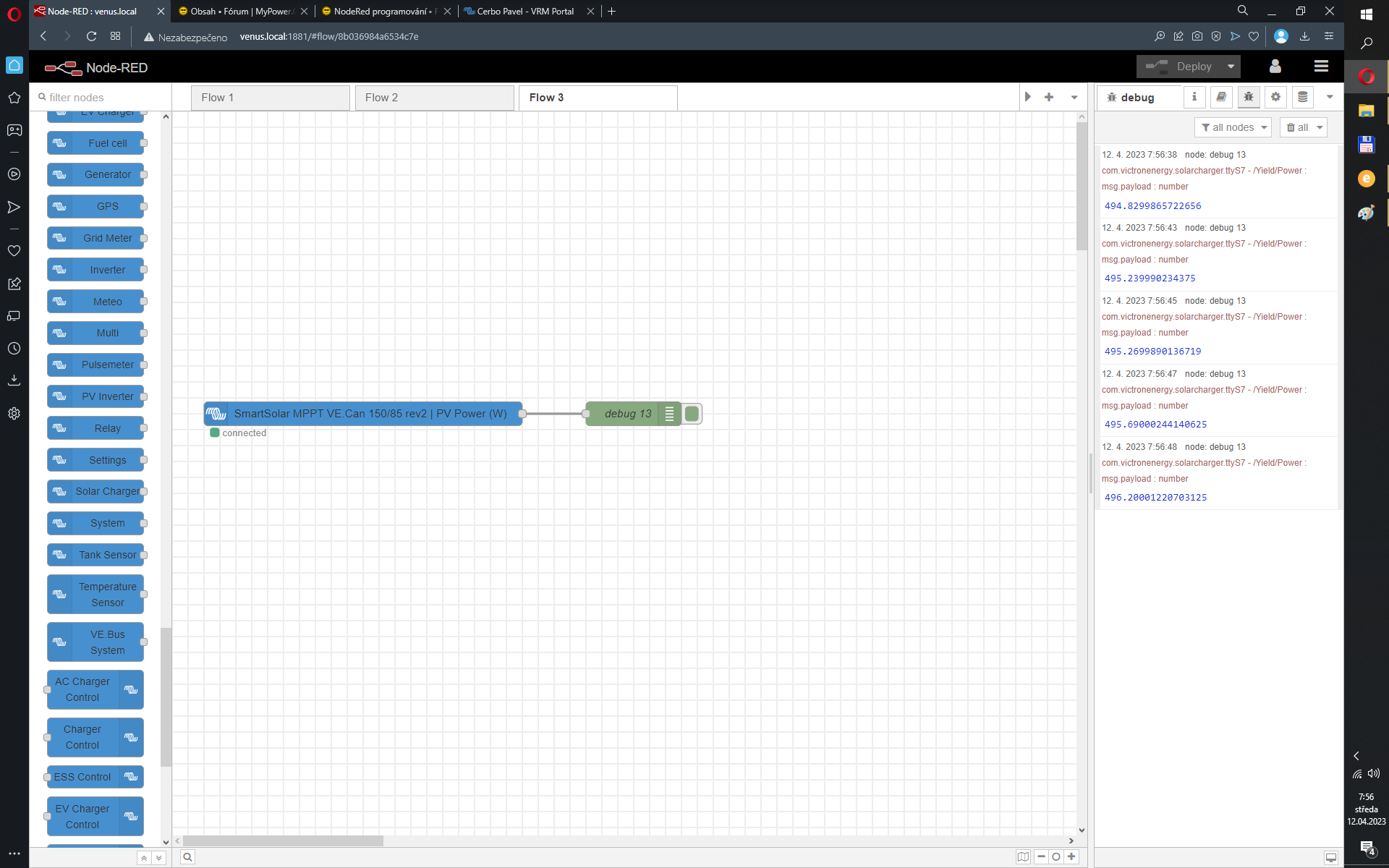Clear debug messages with the all button
Viewport: 1389px width, 868px height.
coord(1298,127)
